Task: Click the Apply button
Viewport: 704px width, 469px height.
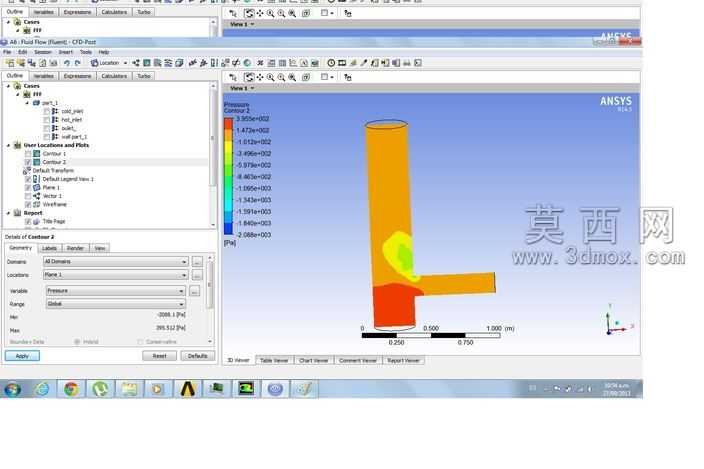Action: click(22, 356)
